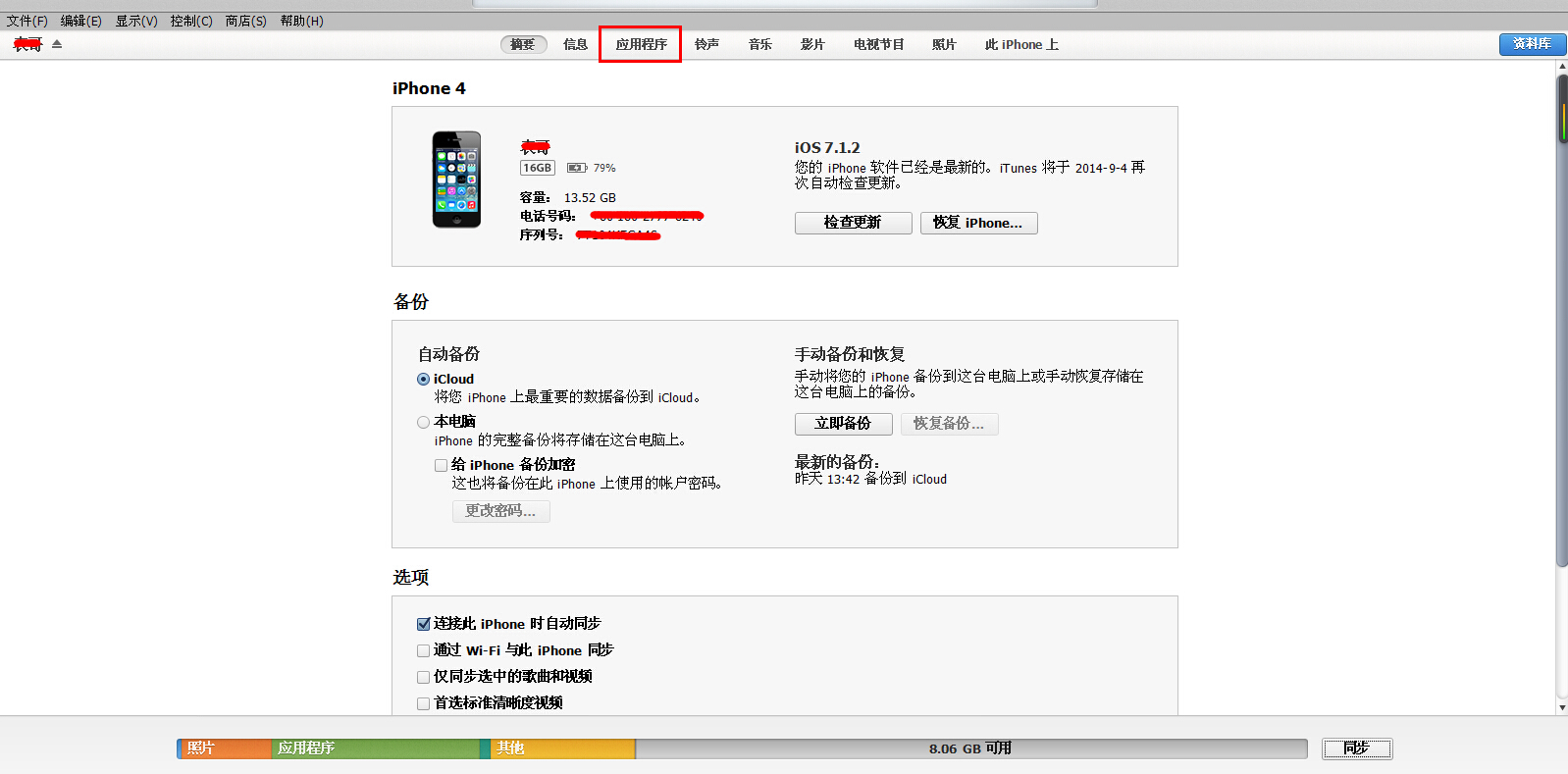The height and width of the screenshot is (774, 1568).
Task: Select the 此 iPhone 上 tab
Action: [1021, 44]
